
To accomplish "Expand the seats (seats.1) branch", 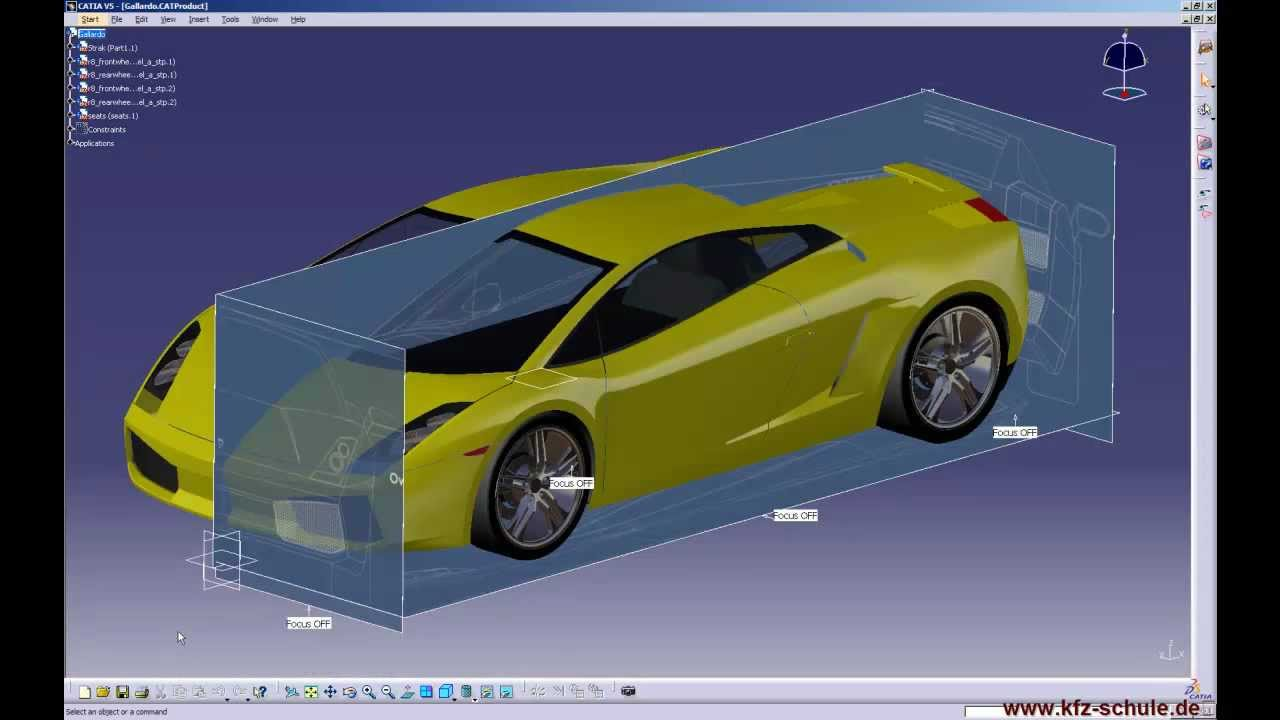I will (71, 115).
